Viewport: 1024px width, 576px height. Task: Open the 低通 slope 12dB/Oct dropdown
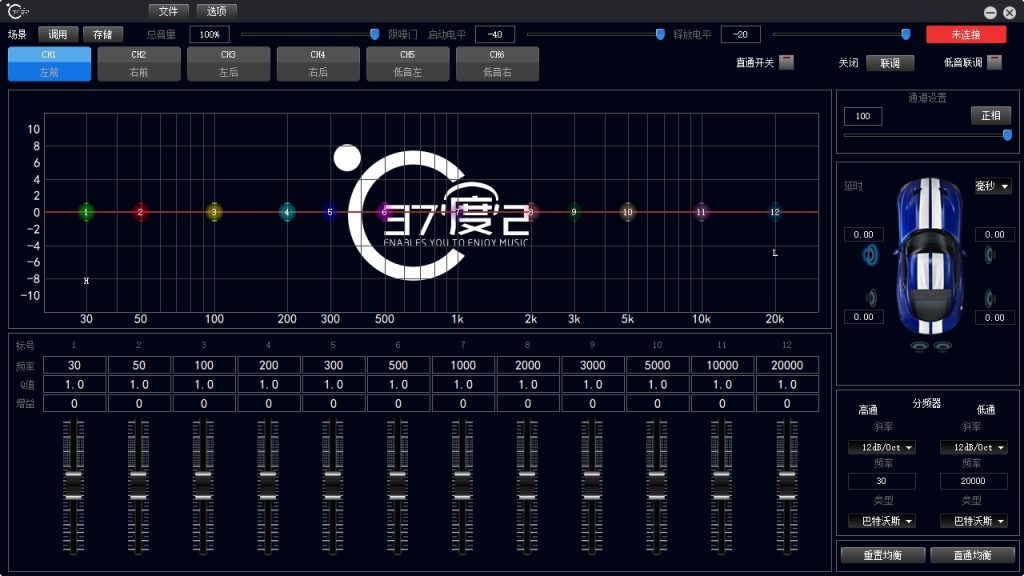(973, 447)
